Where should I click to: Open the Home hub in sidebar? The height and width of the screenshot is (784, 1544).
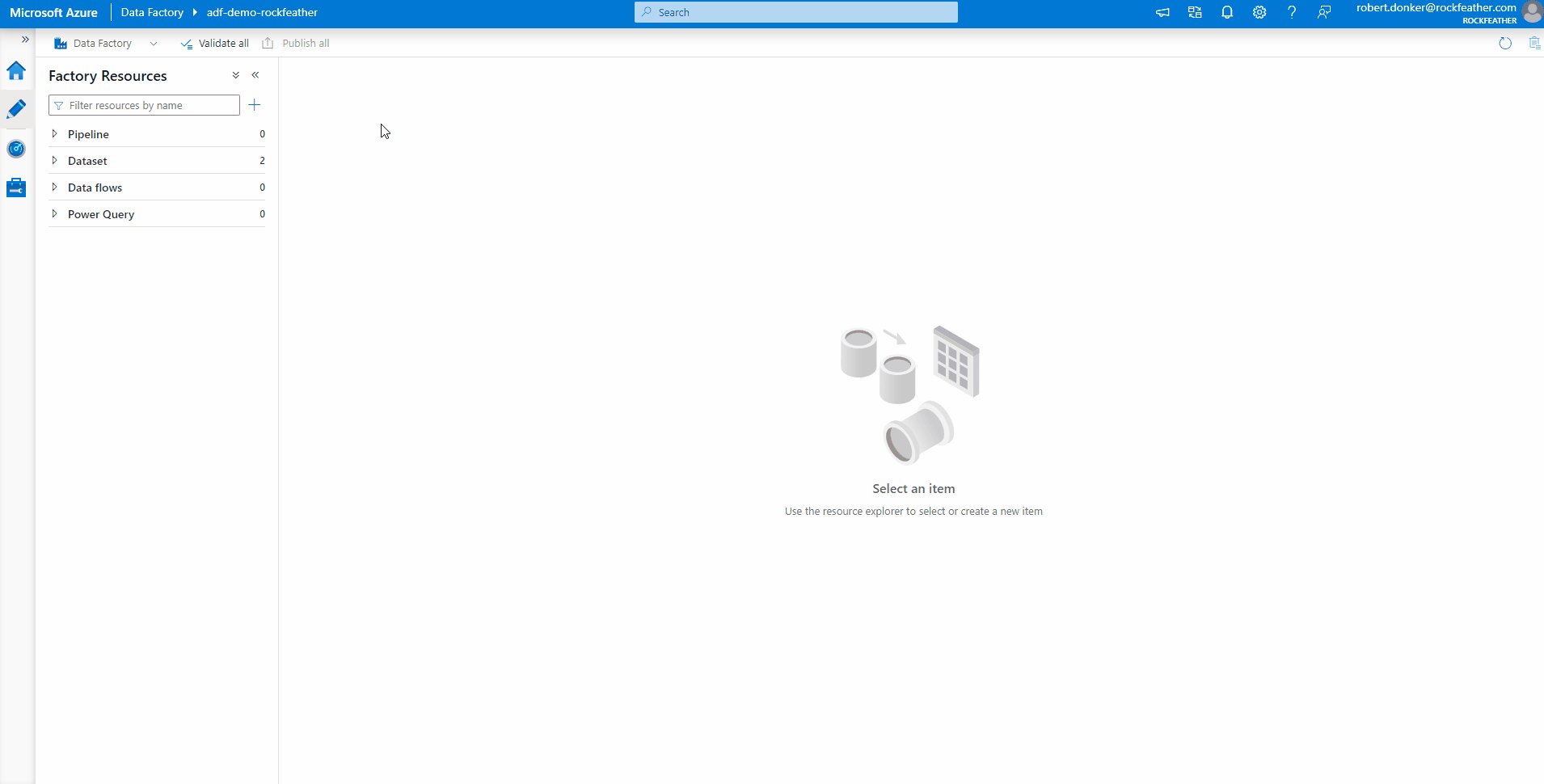[16, 71]
